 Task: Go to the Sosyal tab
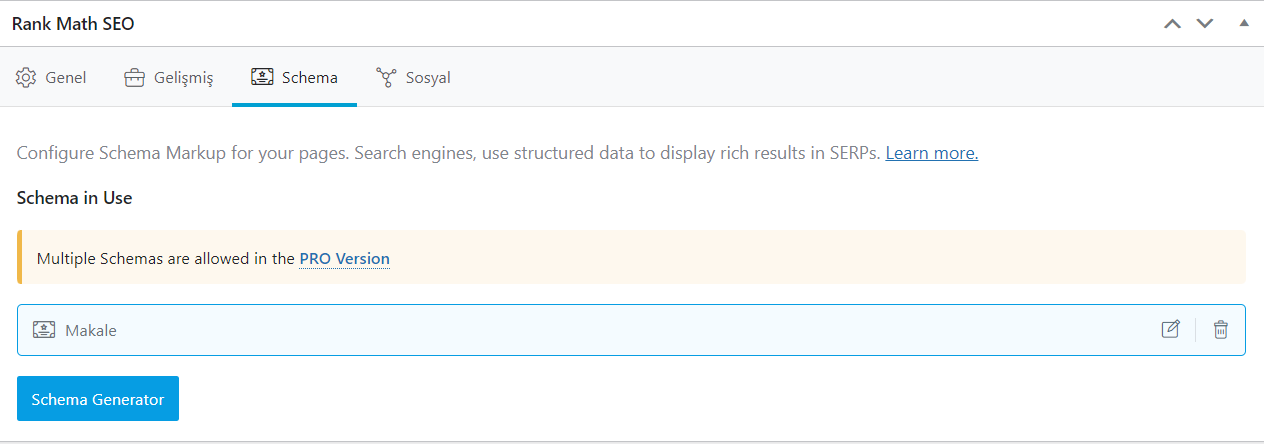[413, 77]
